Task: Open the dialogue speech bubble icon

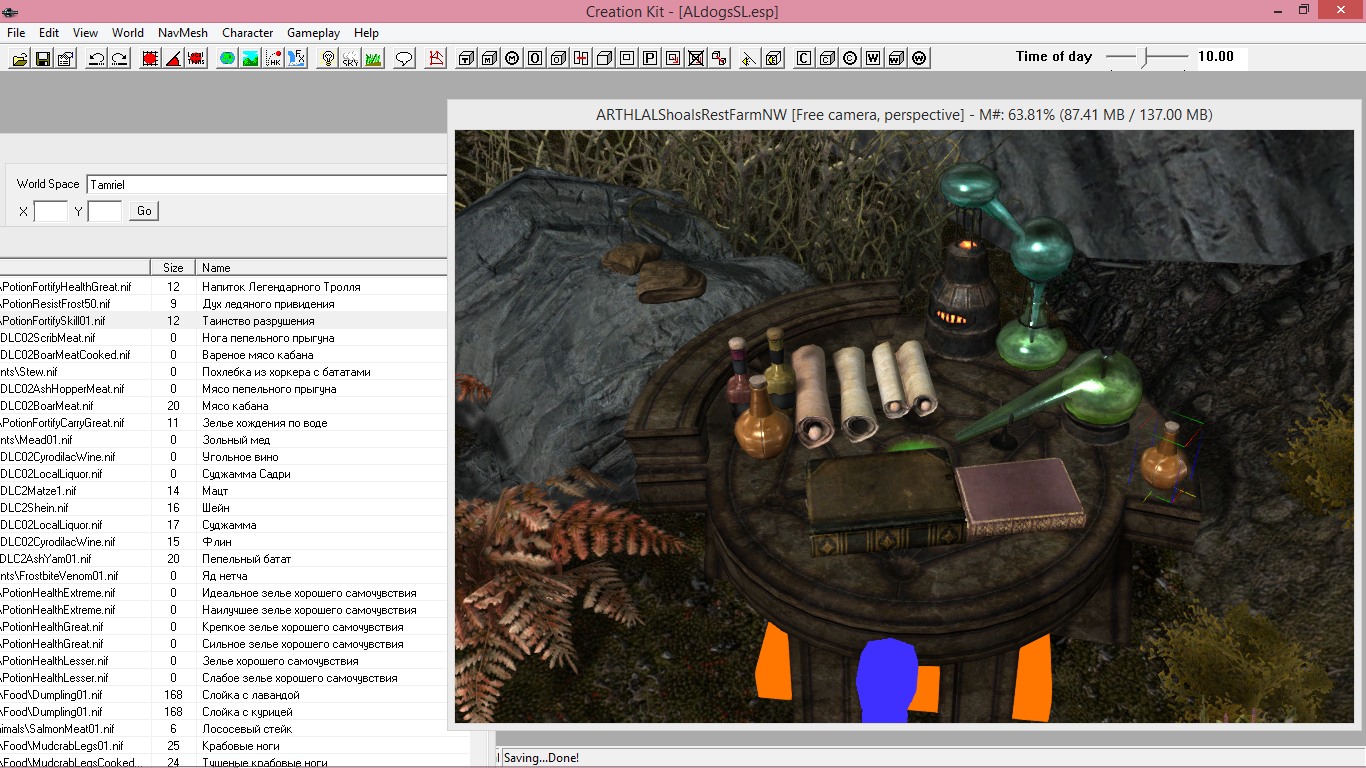Action: (404, 59)
